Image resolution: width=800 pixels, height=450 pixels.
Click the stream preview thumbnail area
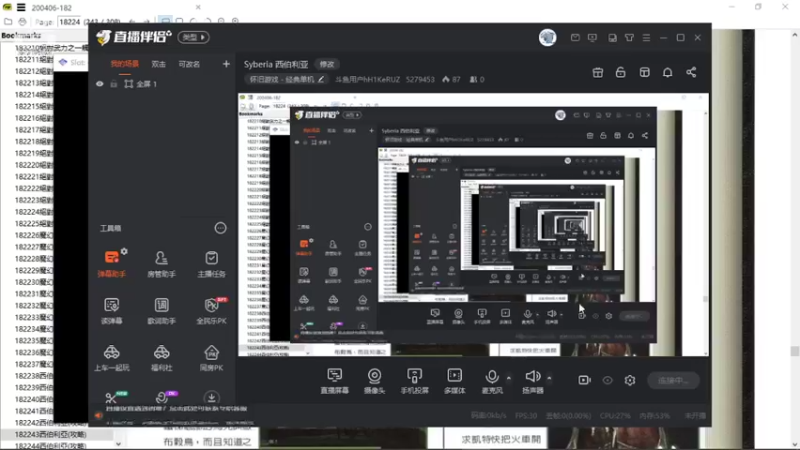pos(473,224)
